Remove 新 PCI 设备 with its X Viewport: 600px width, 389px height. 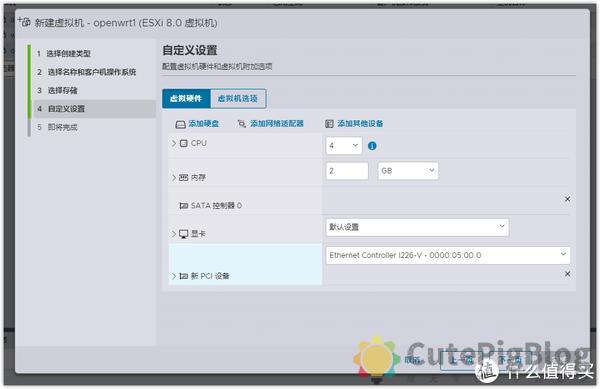tap(567, 274)
